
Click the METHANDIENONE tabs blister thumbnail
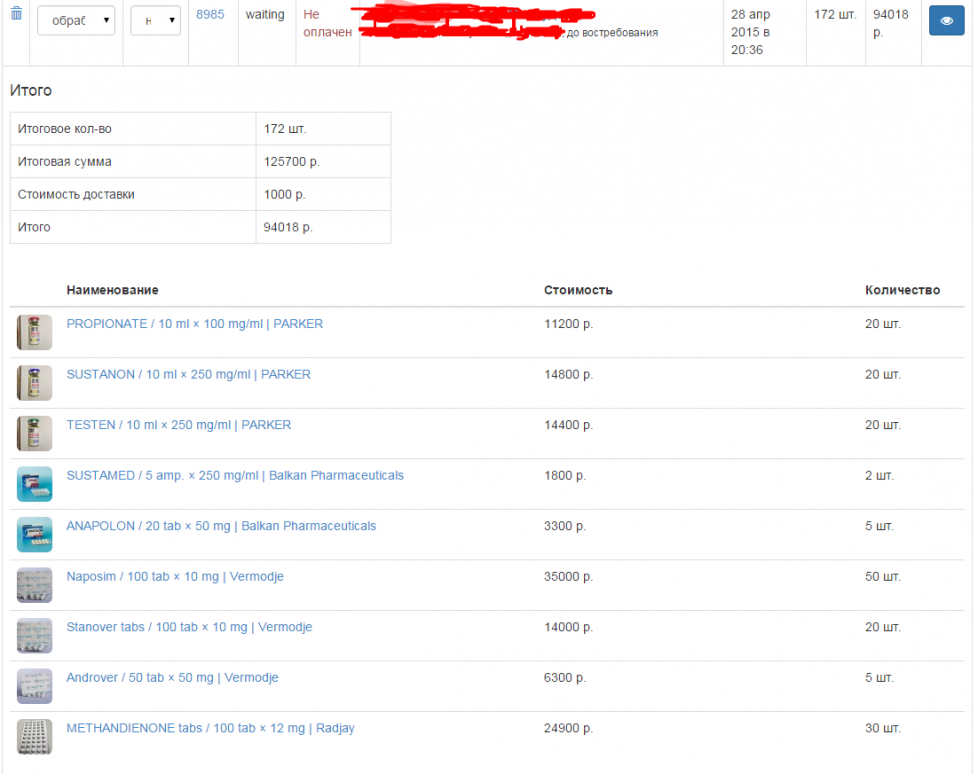pyautogui.click(x=34, y=737)
